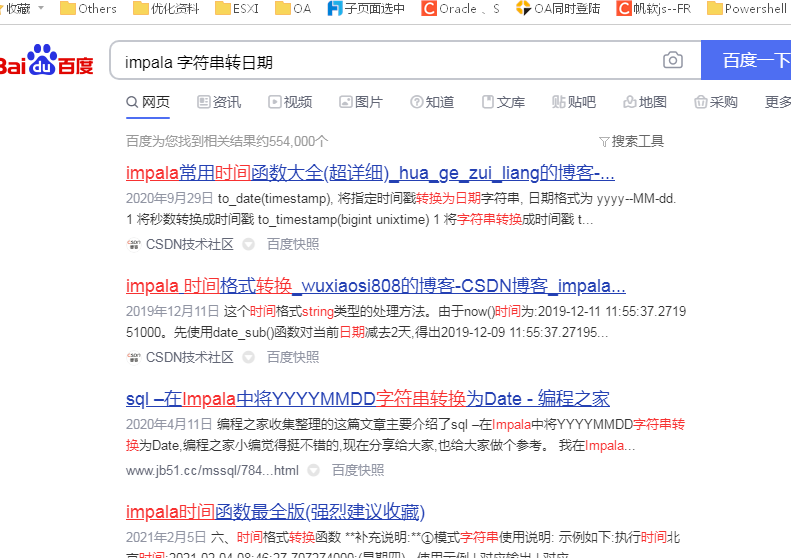The height and width of the screenshot is (558, 791).
Task: Open the 子页面选中 bookmark
Action: (x=366, y=9)
